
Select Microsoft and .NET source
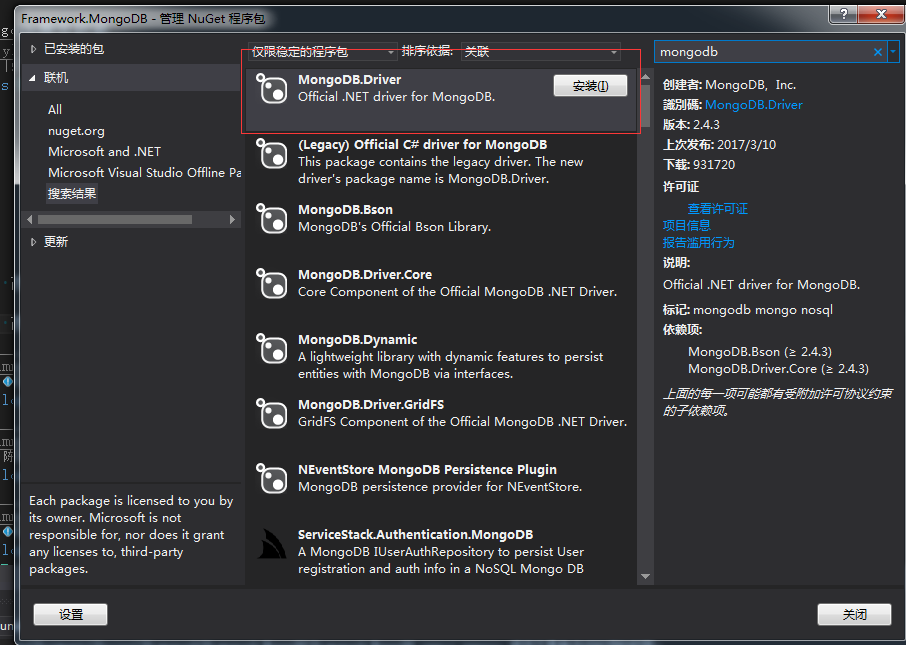pos(104,152)
